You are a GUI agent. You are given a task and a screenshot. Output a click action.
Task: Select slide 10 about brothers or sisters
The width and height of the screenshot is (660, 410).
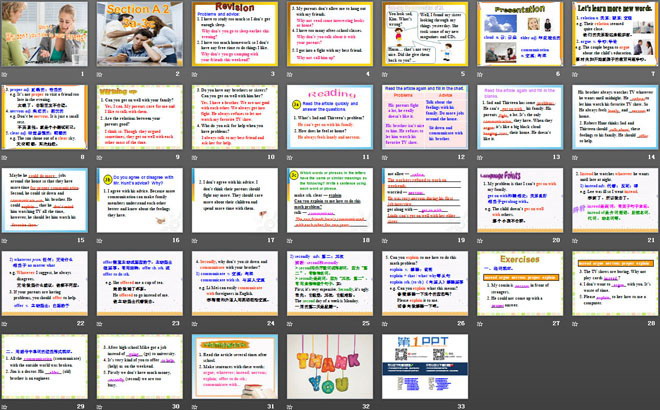point(235,117)
